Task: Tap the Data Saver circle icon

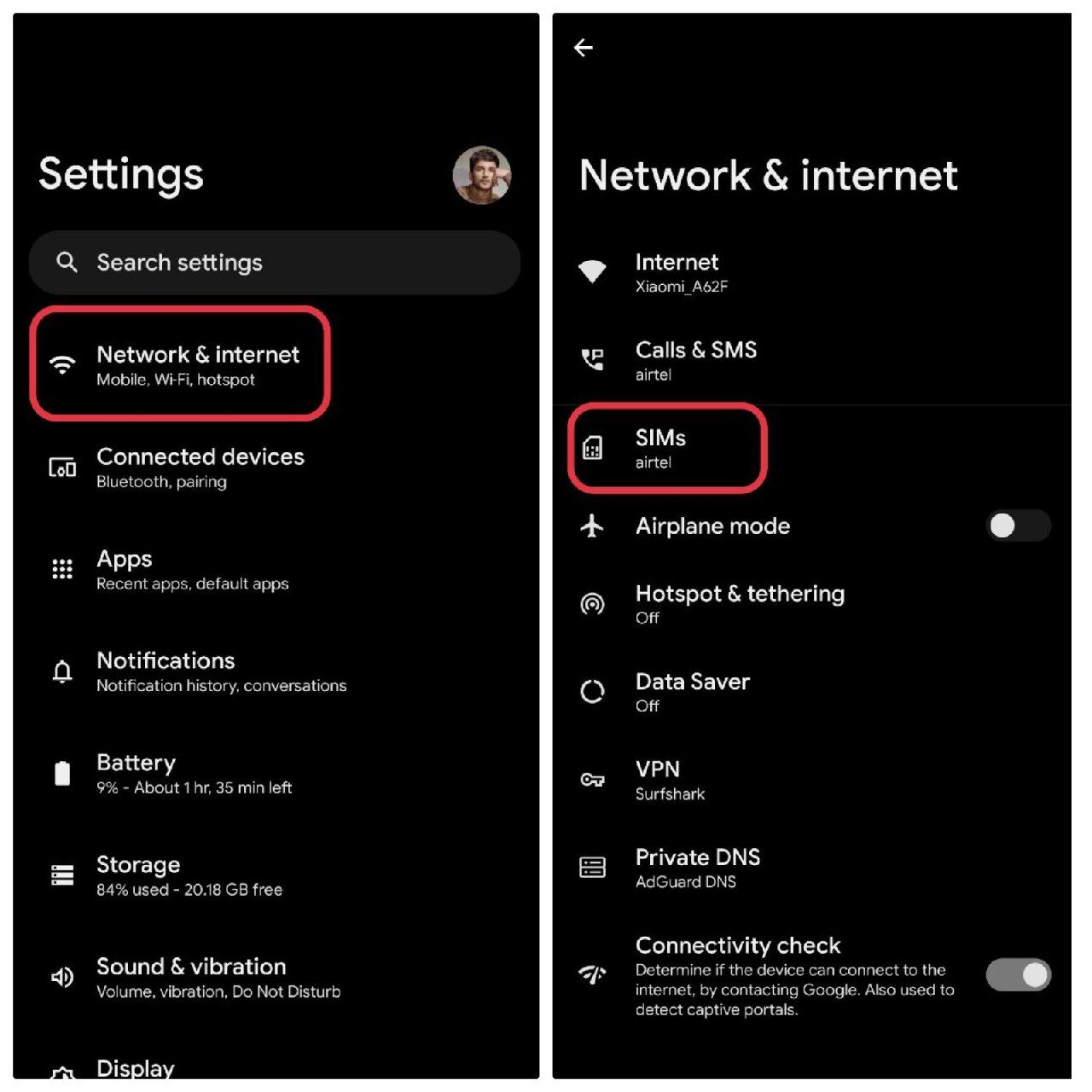Action: click(592, 691)
